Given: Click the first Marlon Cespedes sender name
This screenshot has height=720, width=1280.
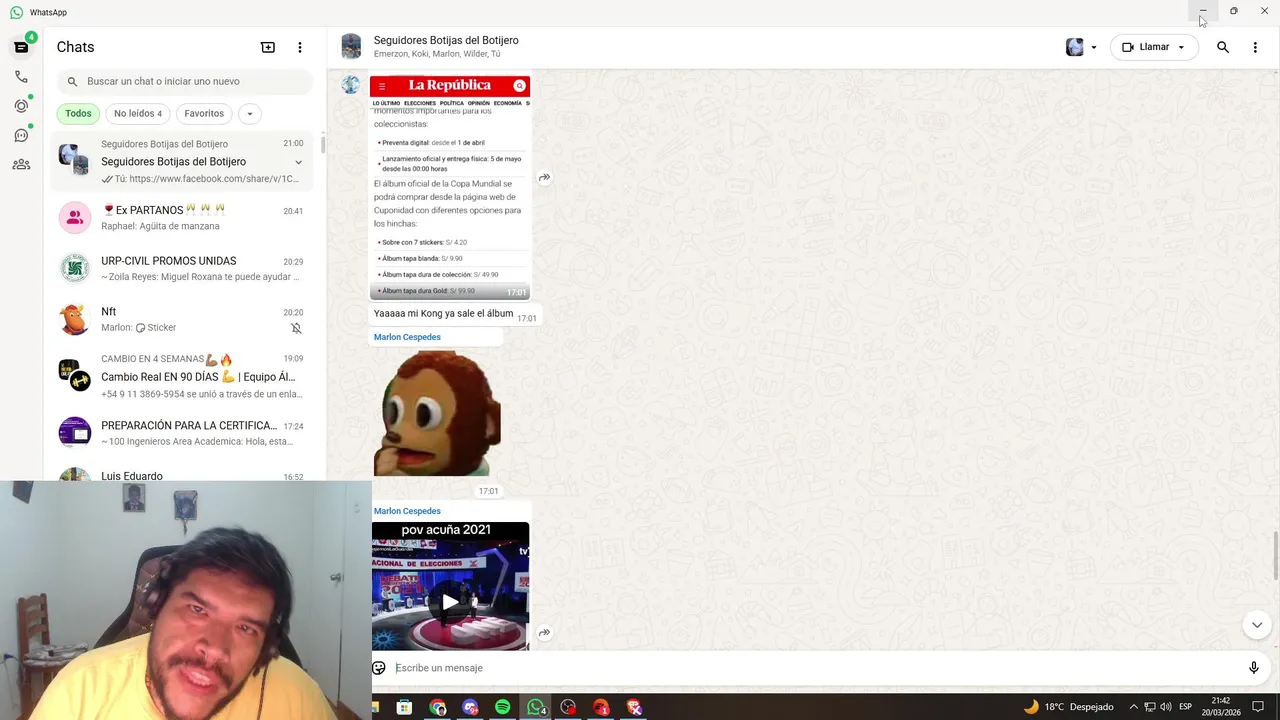Looking at the screenshot, I should click(407, 337).
